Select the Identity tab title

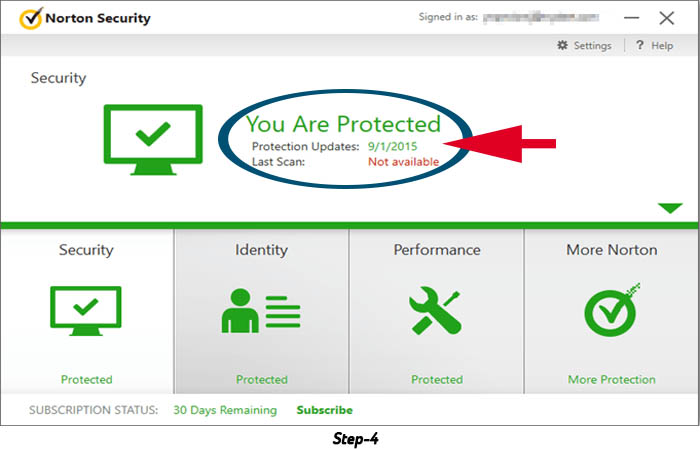261,250
